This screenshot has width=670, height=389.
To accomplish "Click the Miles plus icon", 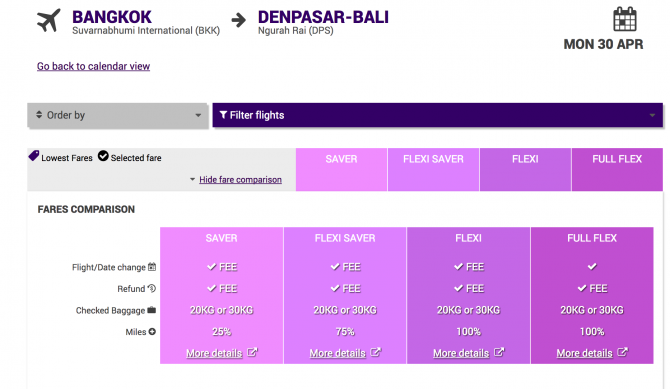I will point(152,331).
